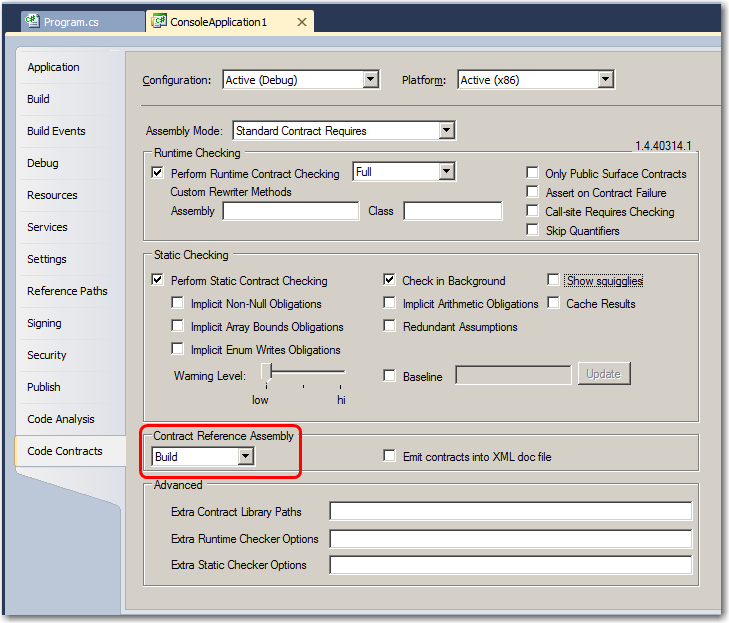Viewport: 729px width, 623px height.
Task: Open the Code Analysis settings page
Action: pos(60,419)
